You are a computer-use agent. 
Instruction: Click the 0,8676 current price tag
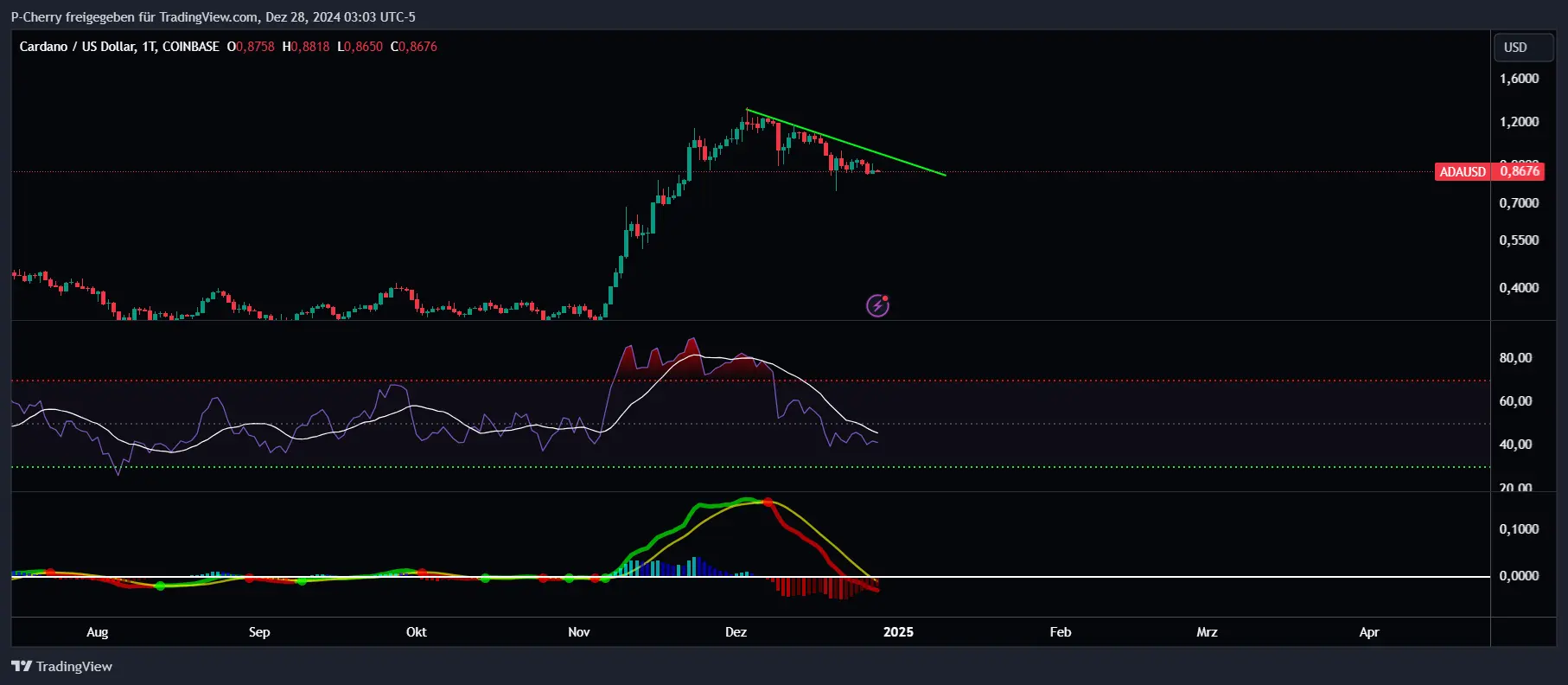pyautogui.click(x=1520, y=171)
